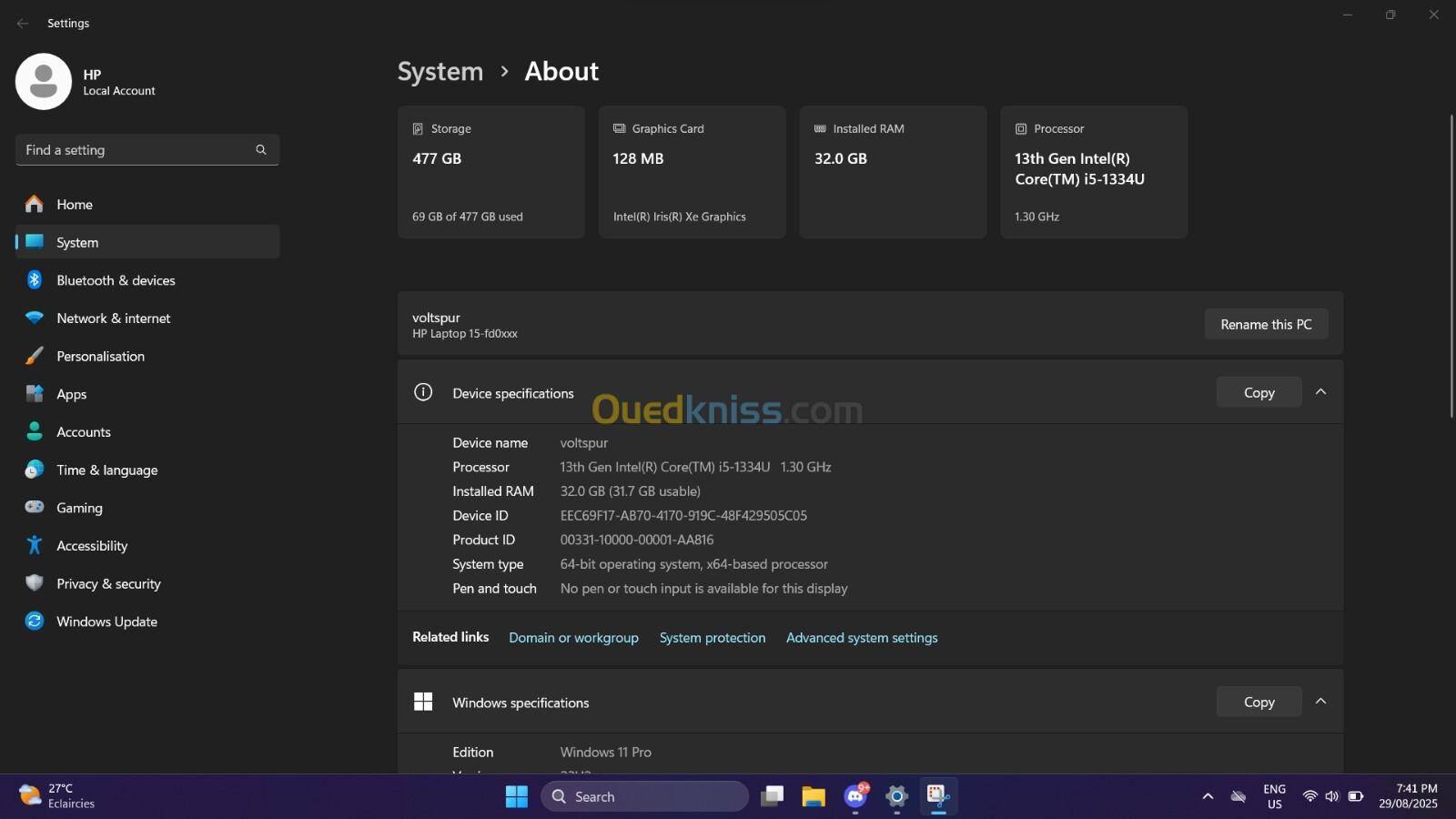Open Snipping Tool on the taskbar

coord(938,797)
